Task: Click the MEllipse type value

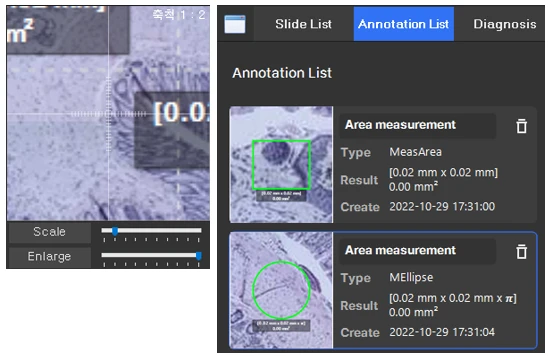Action: 411,277
